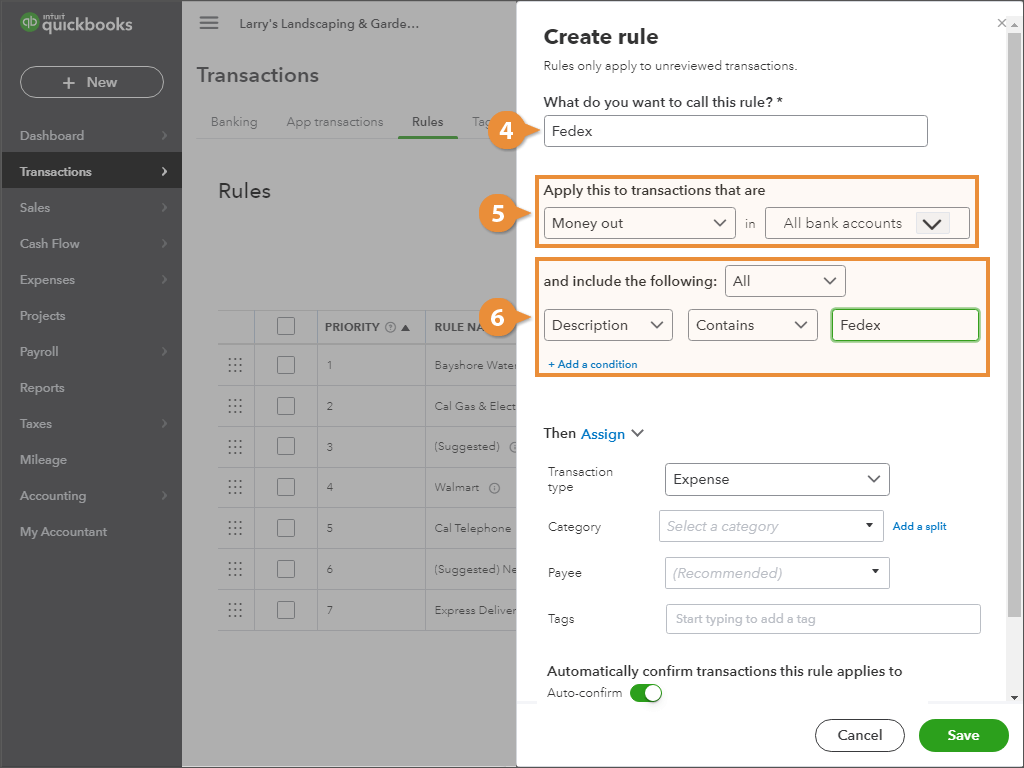Click the Priority column help icon
Image resolution: width=1024 pixels, height=768 pixels.
[x=391, y=327]
